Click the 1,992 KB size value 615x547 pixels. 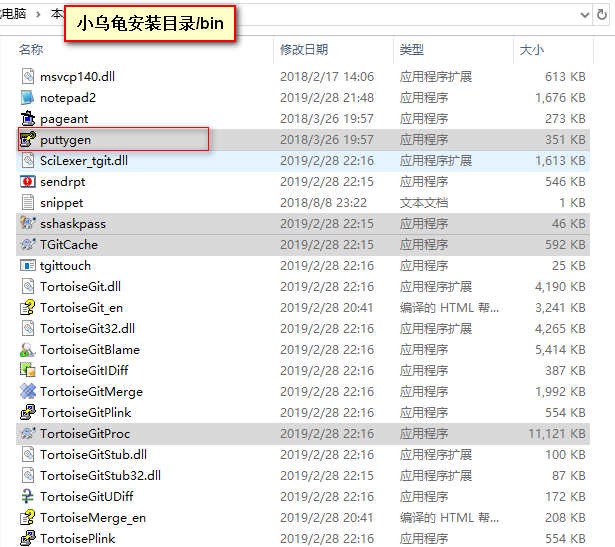(x=560, y=392)
